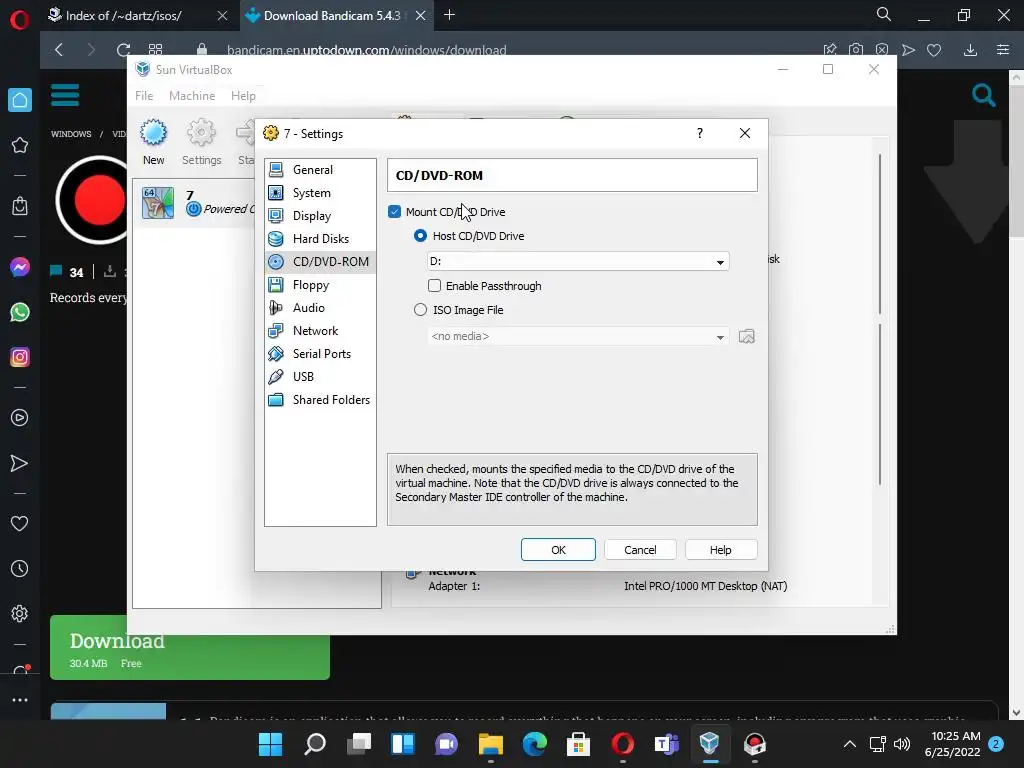Open Shared Folders settings category
The height and width of the screenshot is (768, 1024).
320,400
